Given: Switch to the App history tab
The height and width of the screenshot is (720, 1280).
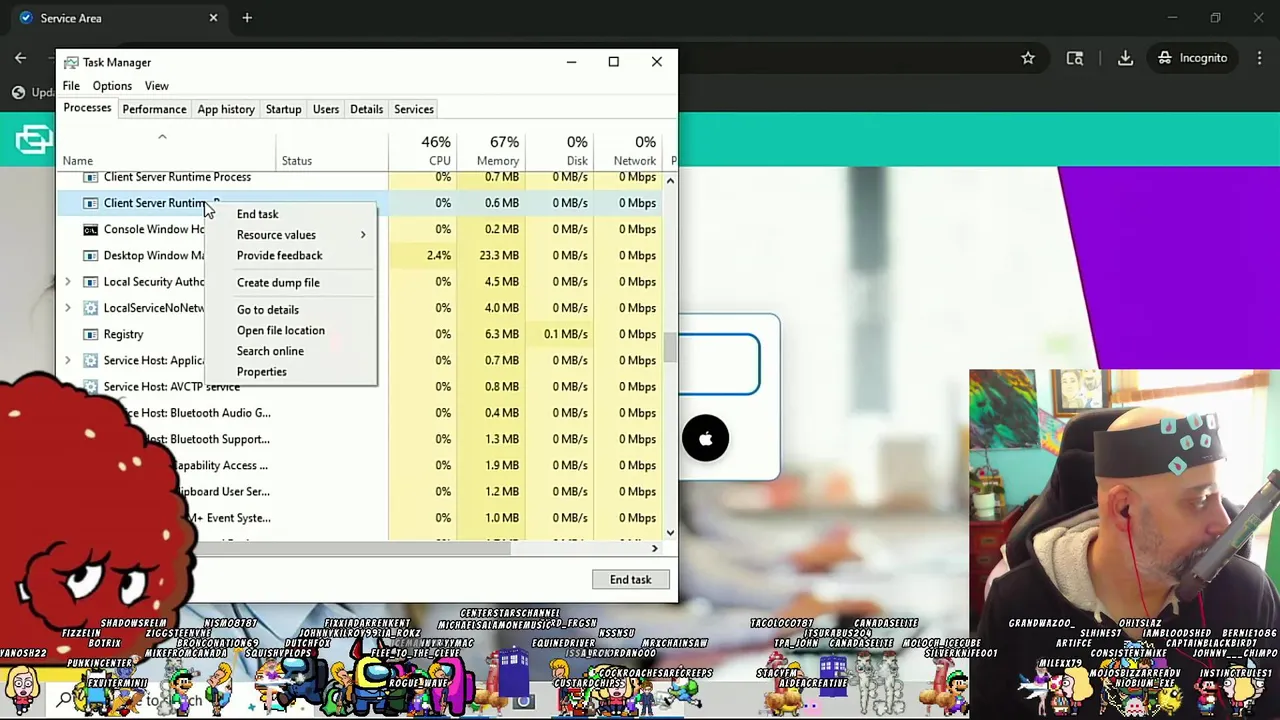Looking at the screenshot, I should [226, 109].
